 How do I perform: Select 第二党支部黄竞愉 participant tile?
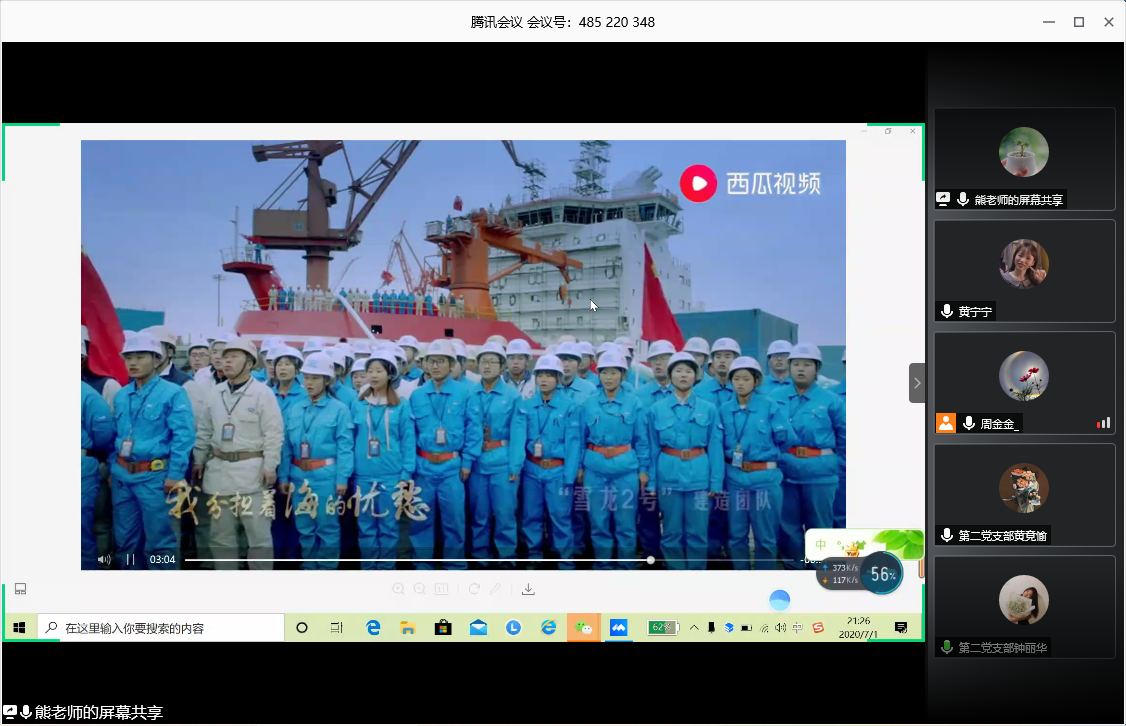(x=1024, y=494)
